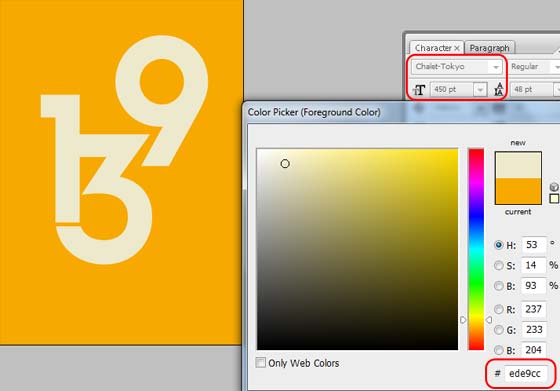Select the S saturation radio button
The image size is (560, 391).
click(499, 265)
